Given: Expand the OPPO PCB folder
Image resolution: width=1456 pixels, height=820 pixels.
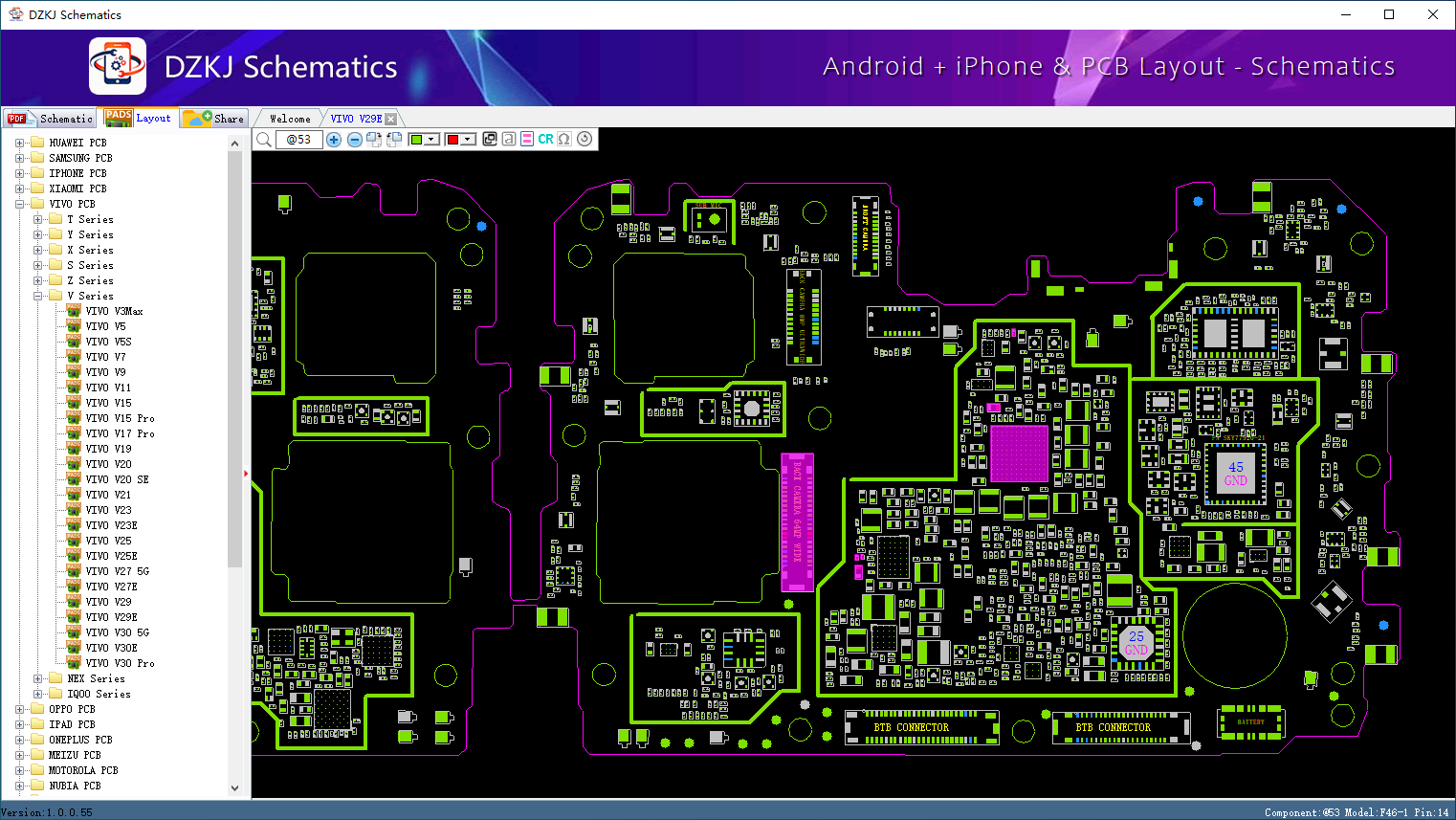Looking at the screenshot, I should 19,709.
